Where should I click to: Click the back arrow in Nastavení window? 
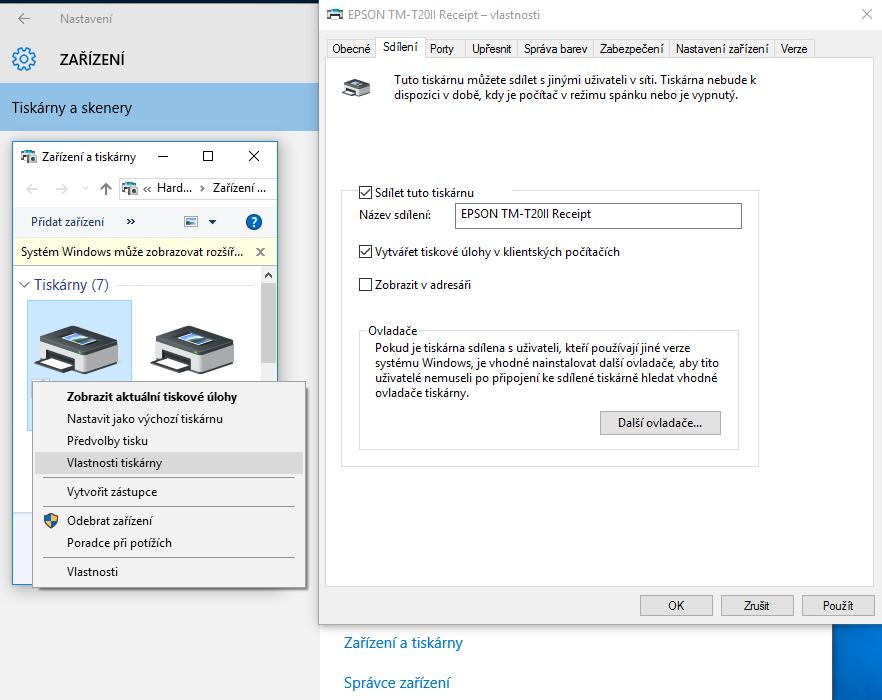pyautogui.click(x=24, y=19)
